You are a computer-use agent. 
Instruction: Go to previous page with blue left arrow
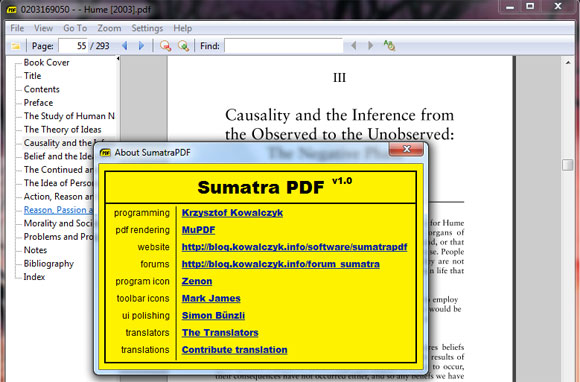pyautogui.click(x=125, y=46)
